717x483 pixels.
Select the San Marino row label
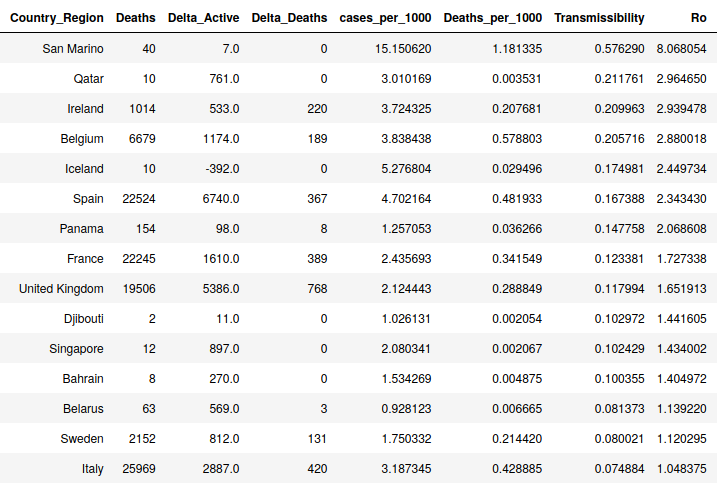73,49
